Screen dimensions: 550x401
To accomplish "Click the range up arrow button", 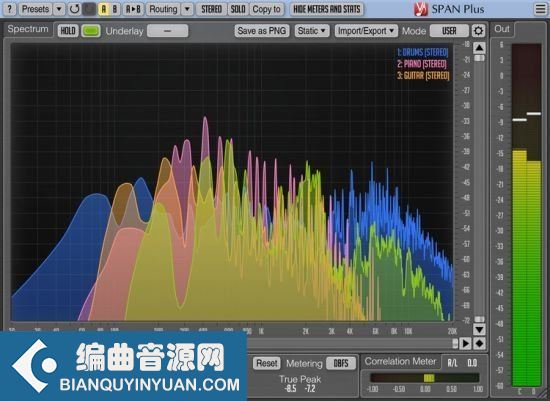I will (479, 48).
